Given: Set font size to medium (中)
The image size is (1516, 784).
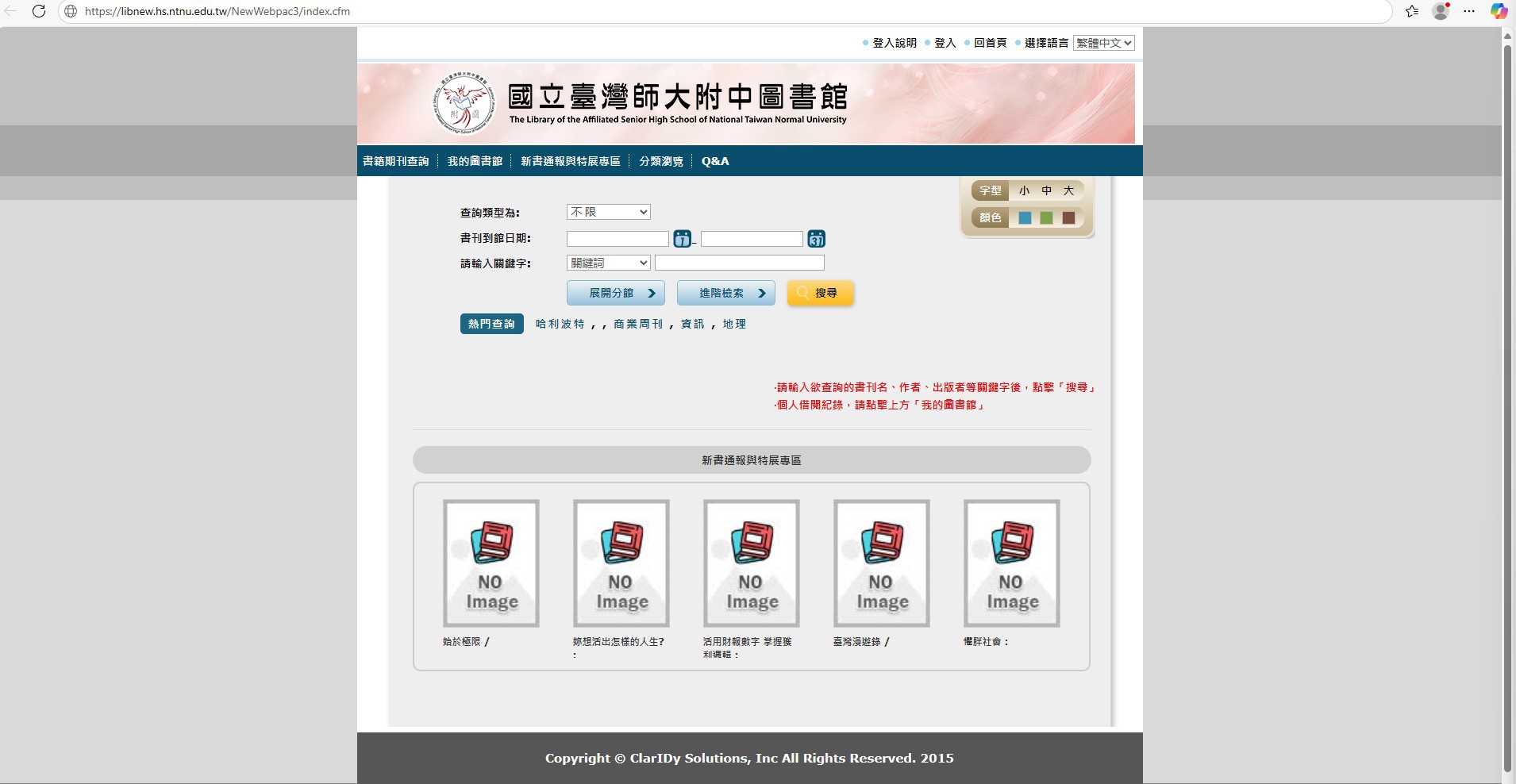Looking at the screenshot, I should (x=1046, y=190).
